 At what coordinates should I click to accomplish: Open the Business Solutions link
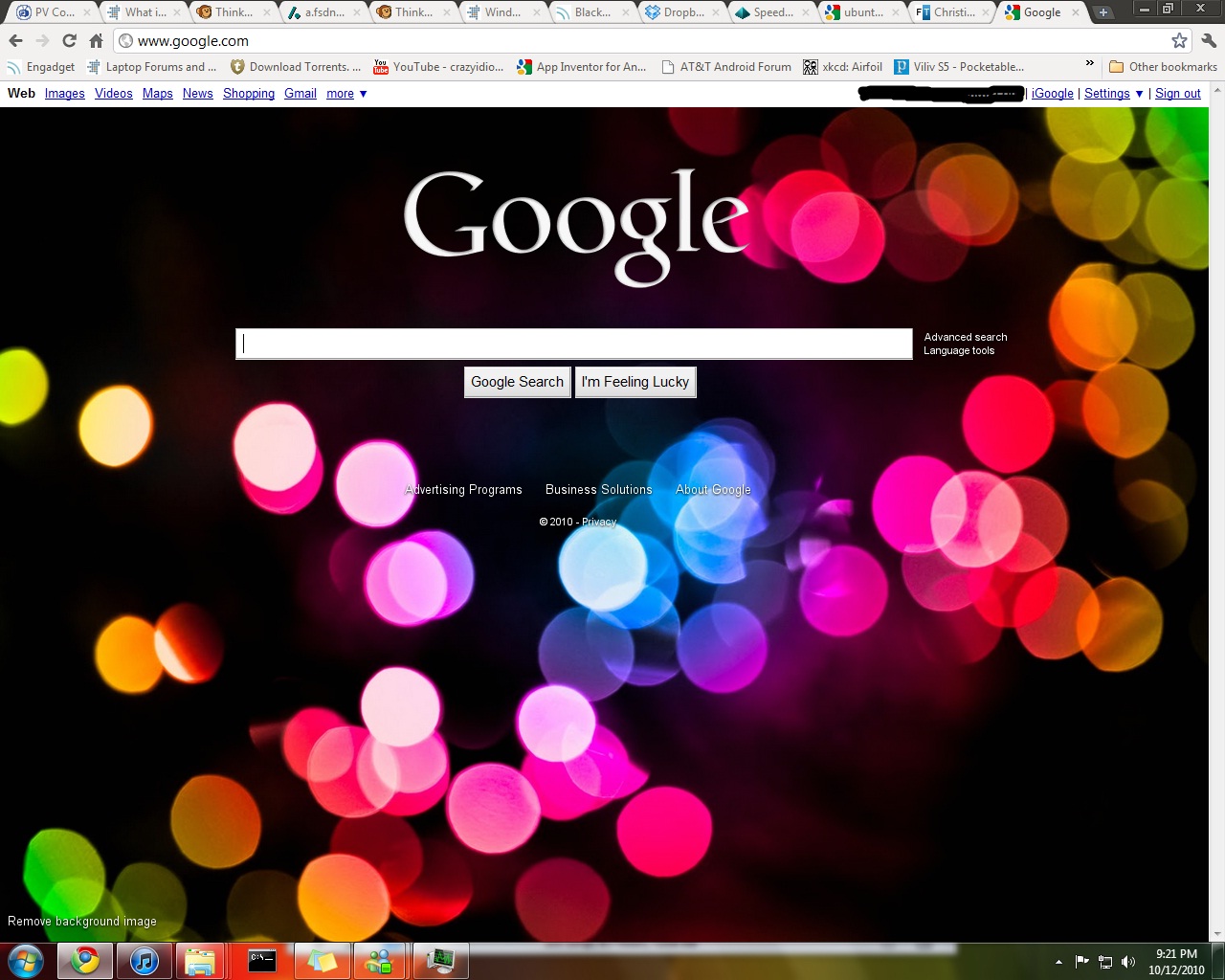599,489
